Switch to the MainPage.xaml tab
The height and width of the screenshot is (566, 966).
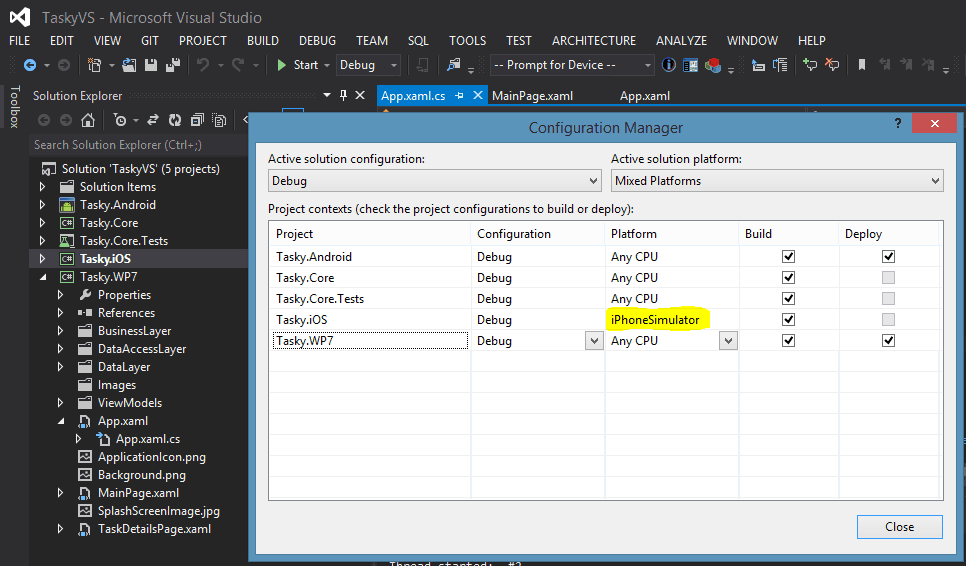pyautogui.click(x=532, y=96)
